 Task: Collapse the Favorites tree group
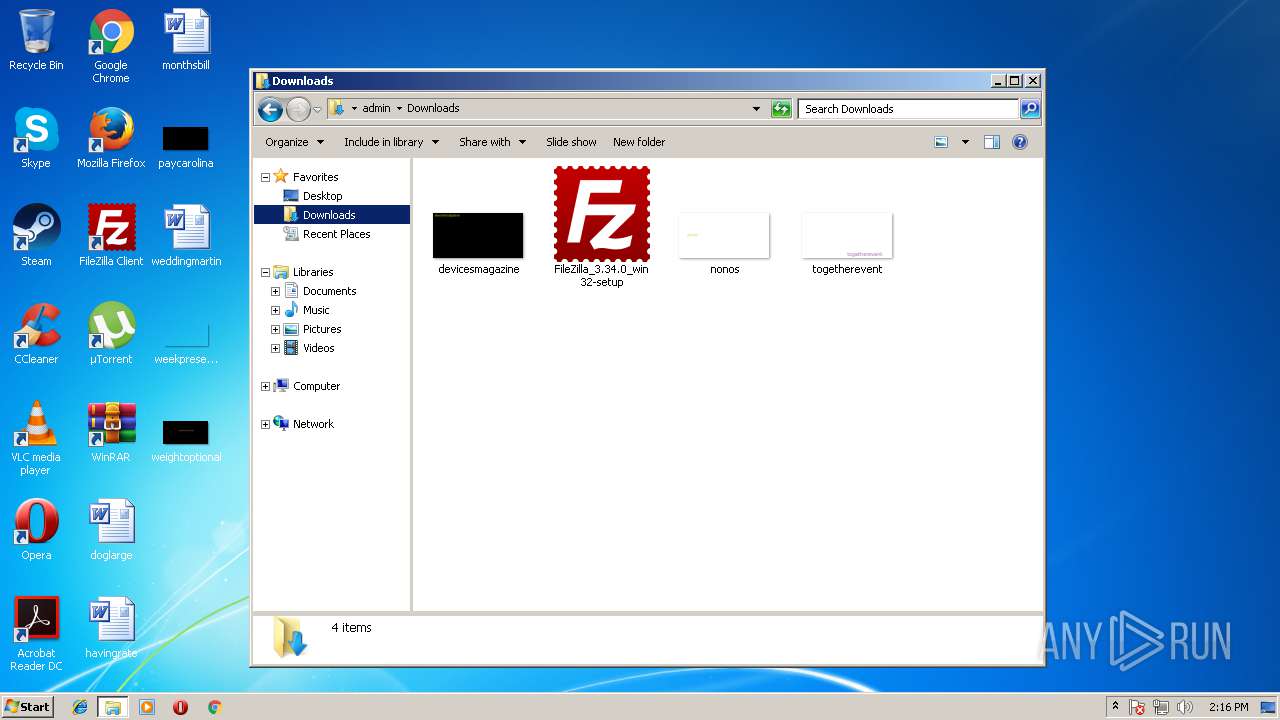tap(265, 177)
